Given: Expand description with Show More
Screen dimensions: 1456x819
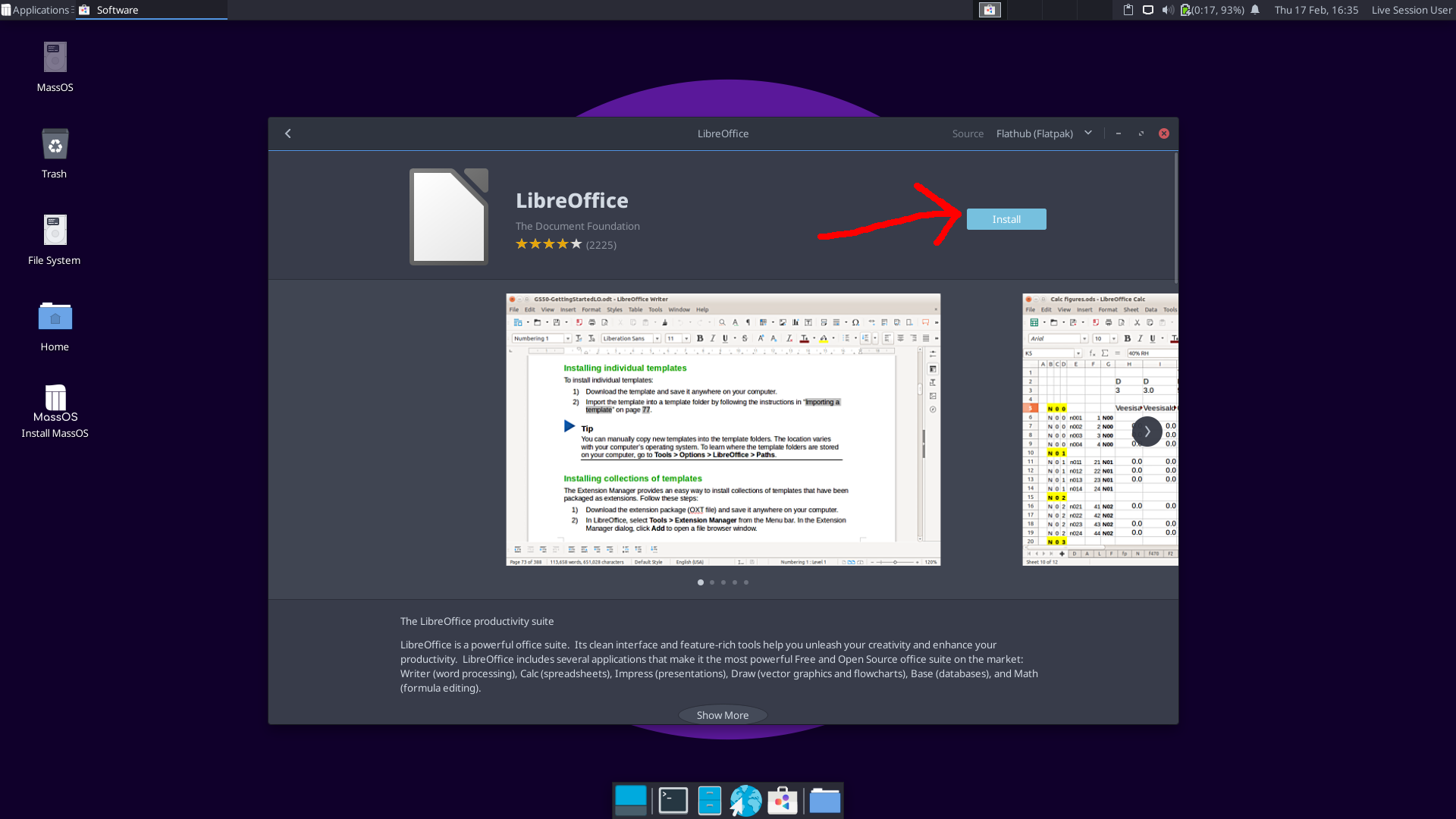Looking at the screenshot, I should 722,715.
